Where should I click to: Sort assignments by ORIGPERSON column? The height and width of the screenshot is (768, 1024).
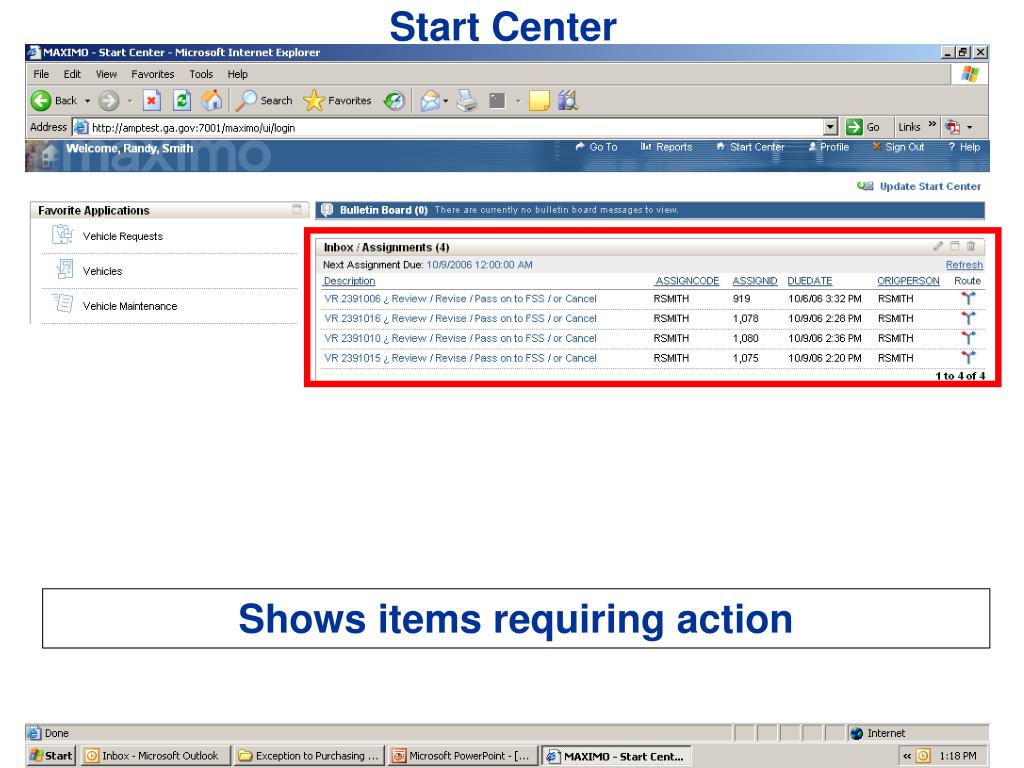908,281
